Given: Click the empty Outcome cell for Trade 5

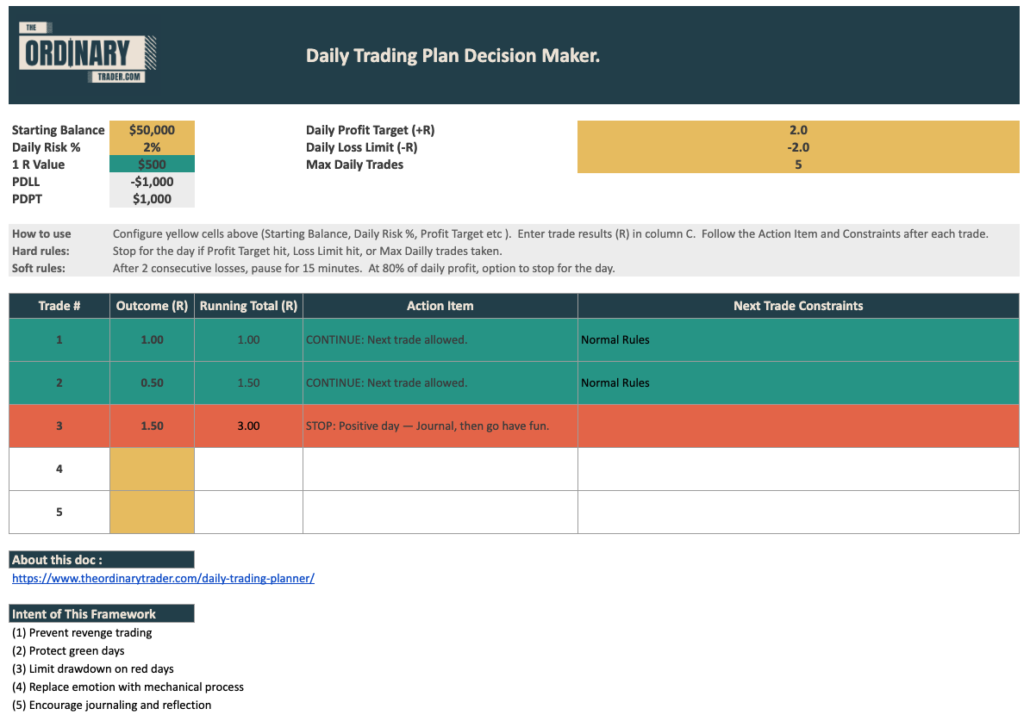Looking at the screenshot, I should [152, 512].
